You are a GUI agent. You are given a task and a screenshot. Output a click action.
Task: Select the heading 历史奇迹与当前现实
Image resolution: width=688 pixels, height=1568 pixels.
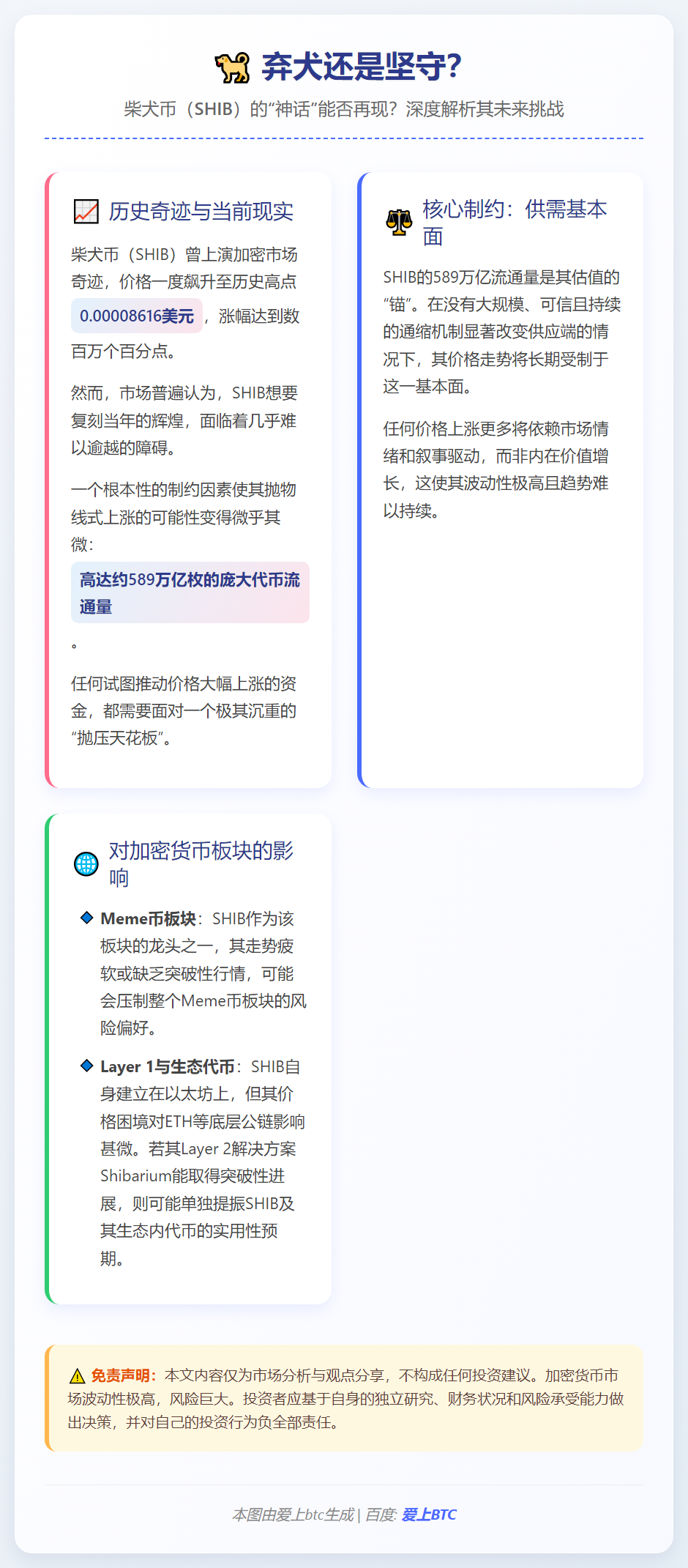[x=201, y=212]
